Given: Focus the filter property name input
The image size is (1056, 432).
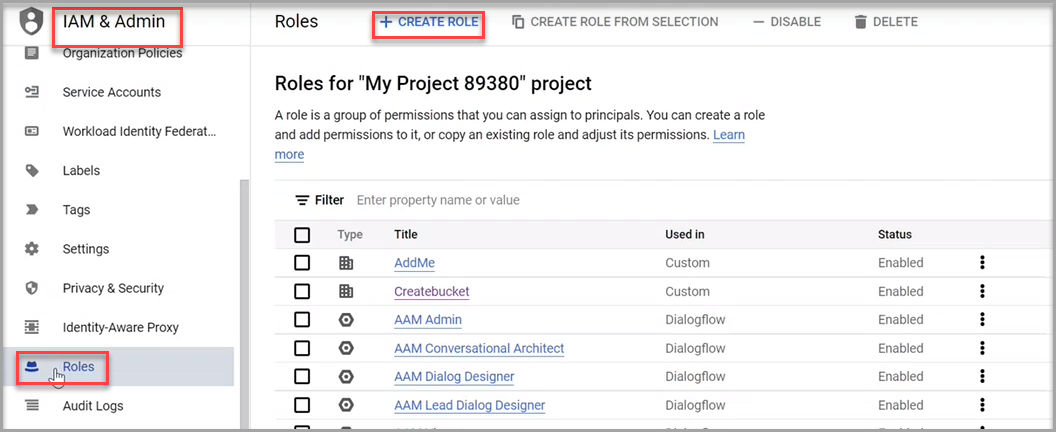Looking at the screenshot, I should pos(500,200).
